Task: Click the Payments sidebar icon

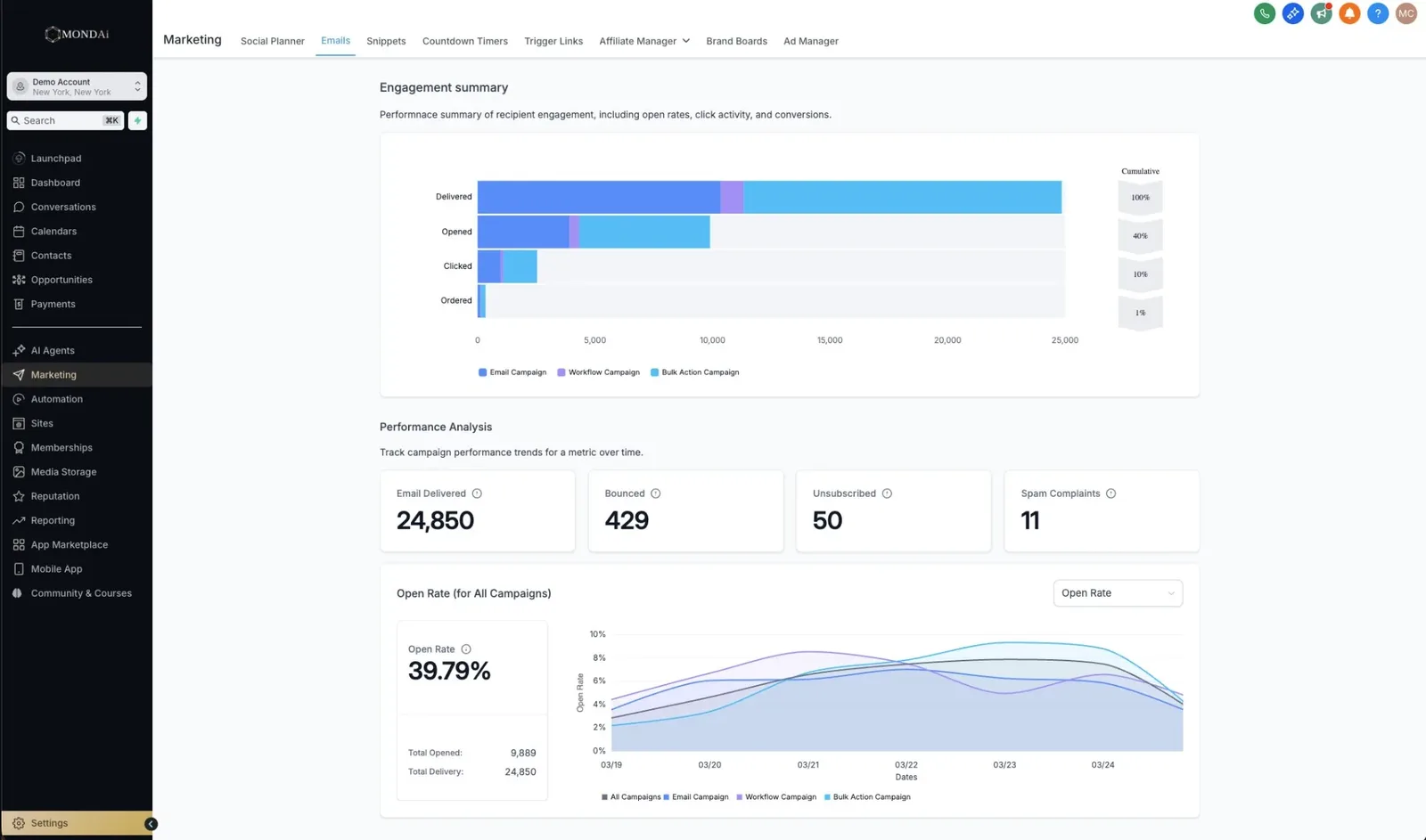Action: click(19, 304)
